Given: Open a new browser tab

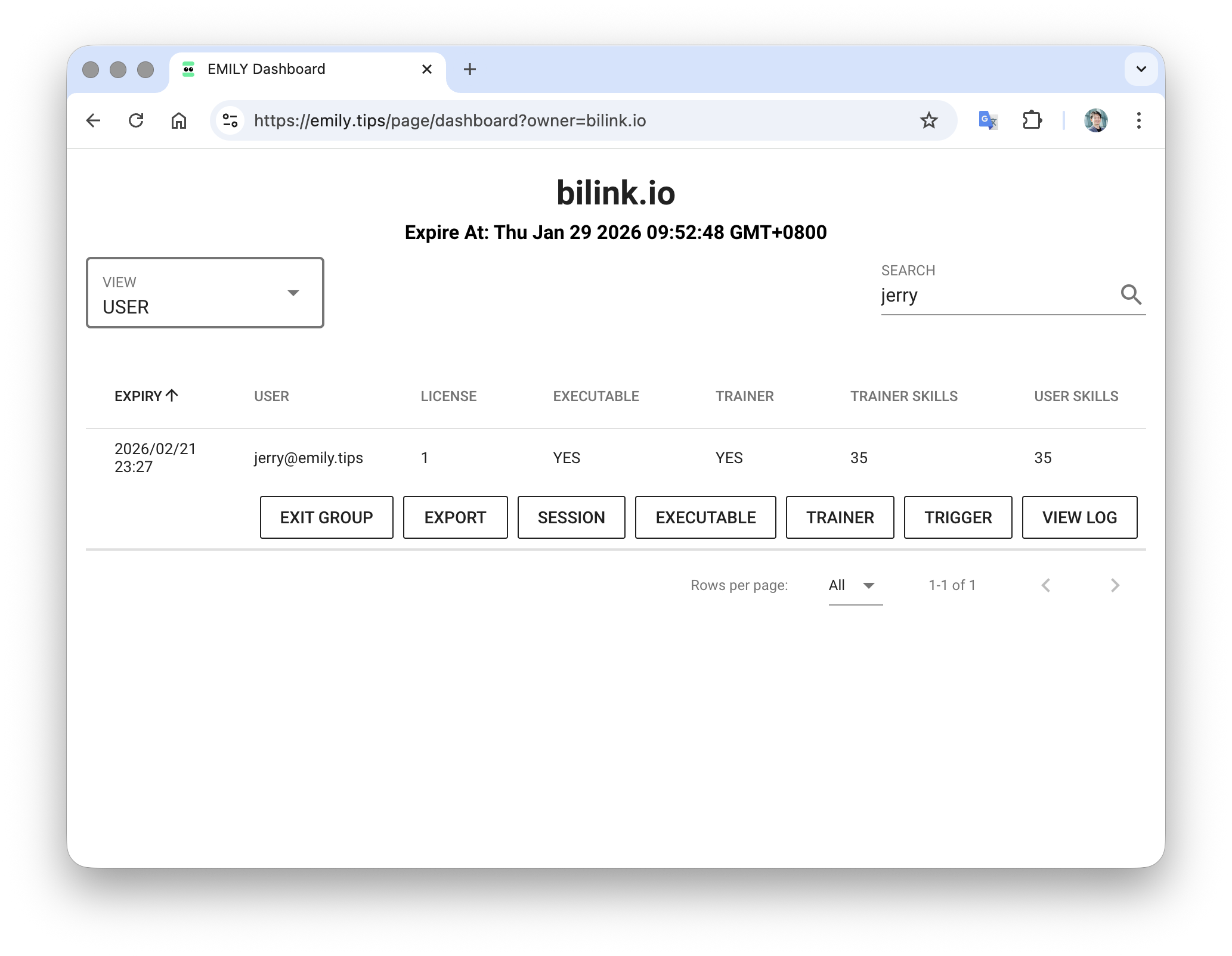Looking at the screenshot, I should pos(470,69).
